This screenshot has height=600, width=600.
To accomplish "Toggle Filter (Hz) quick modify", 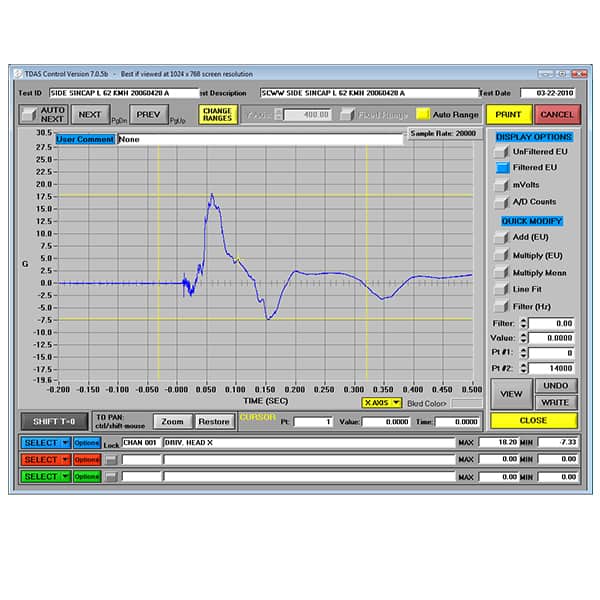I will pos(501,307).
